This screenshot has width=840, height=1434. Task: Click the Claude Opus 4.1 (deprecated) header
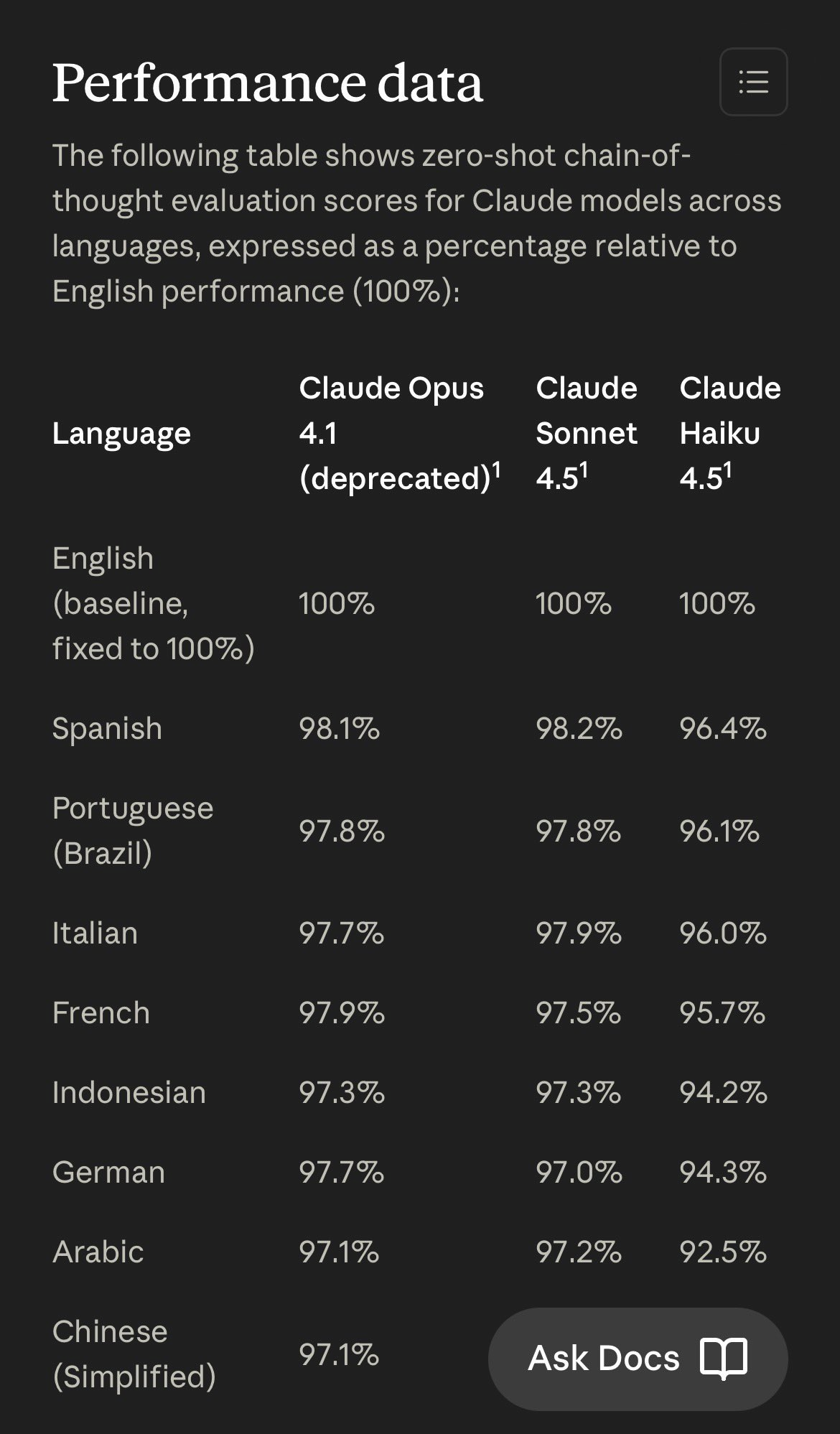399,433
